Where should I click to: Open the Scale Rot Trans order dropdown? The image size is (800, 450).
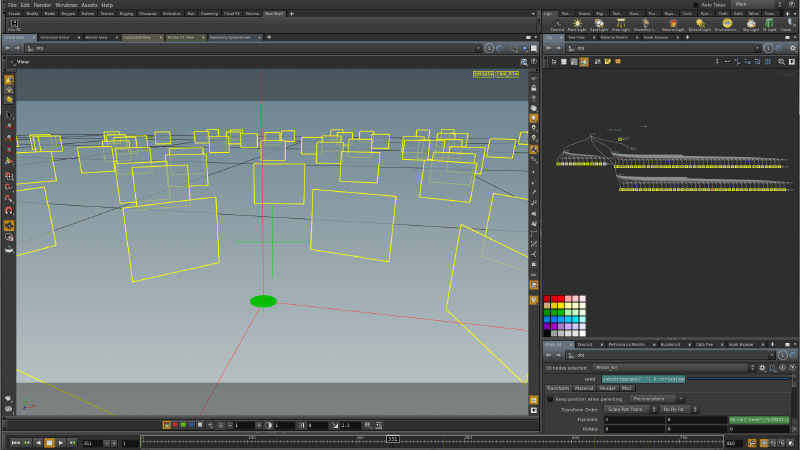coord(630,409)
